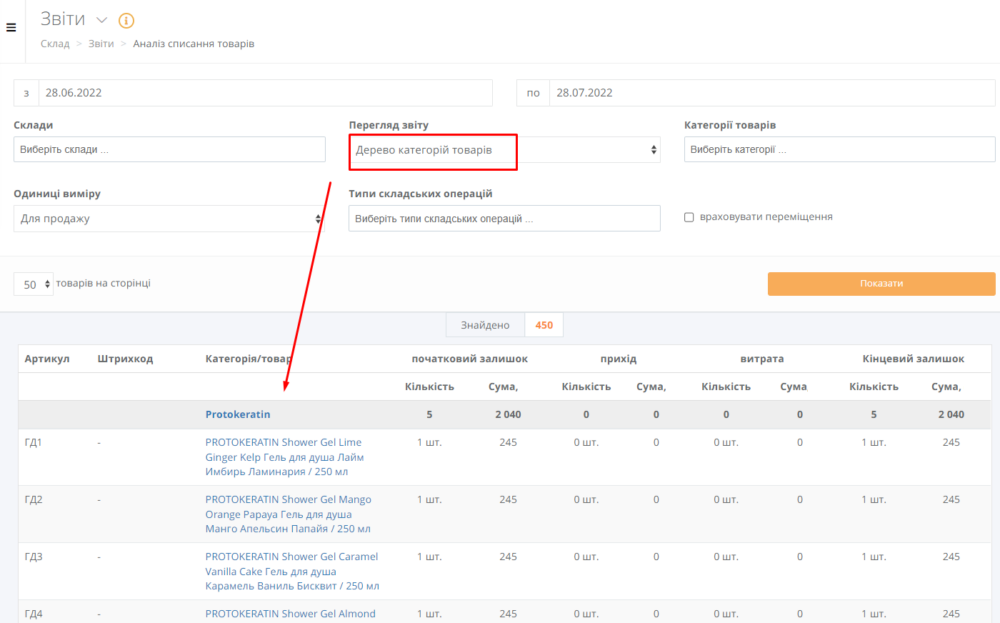The width and height of the screenshot is (1000, 623).
Task: Go to Склад in breadcrumb
Action: point(55,44)
